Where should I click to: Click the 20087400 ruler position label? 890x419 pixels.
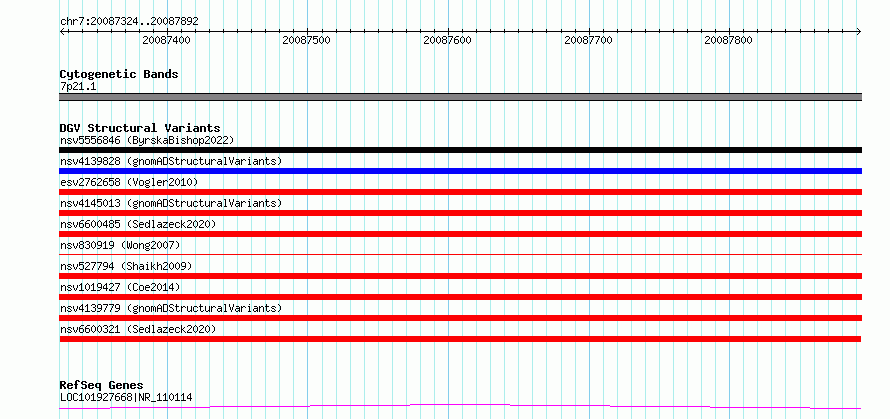tap(166, 40)
